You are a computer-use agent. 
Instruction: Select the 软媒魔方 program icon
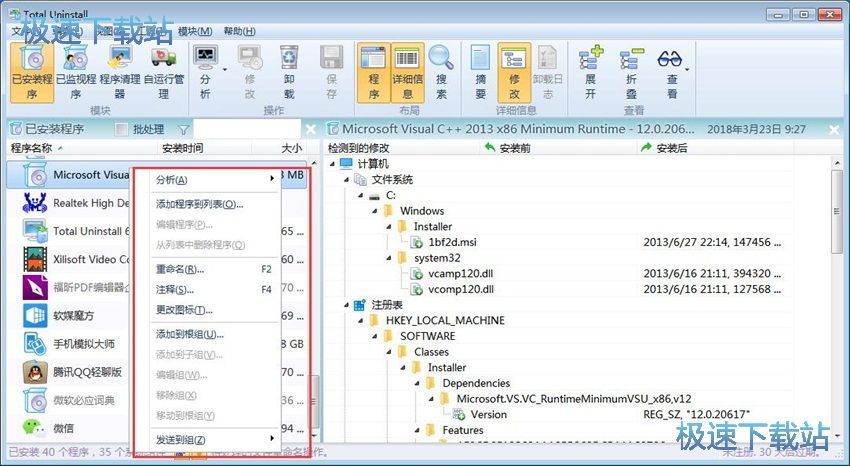tap(35, 315)
